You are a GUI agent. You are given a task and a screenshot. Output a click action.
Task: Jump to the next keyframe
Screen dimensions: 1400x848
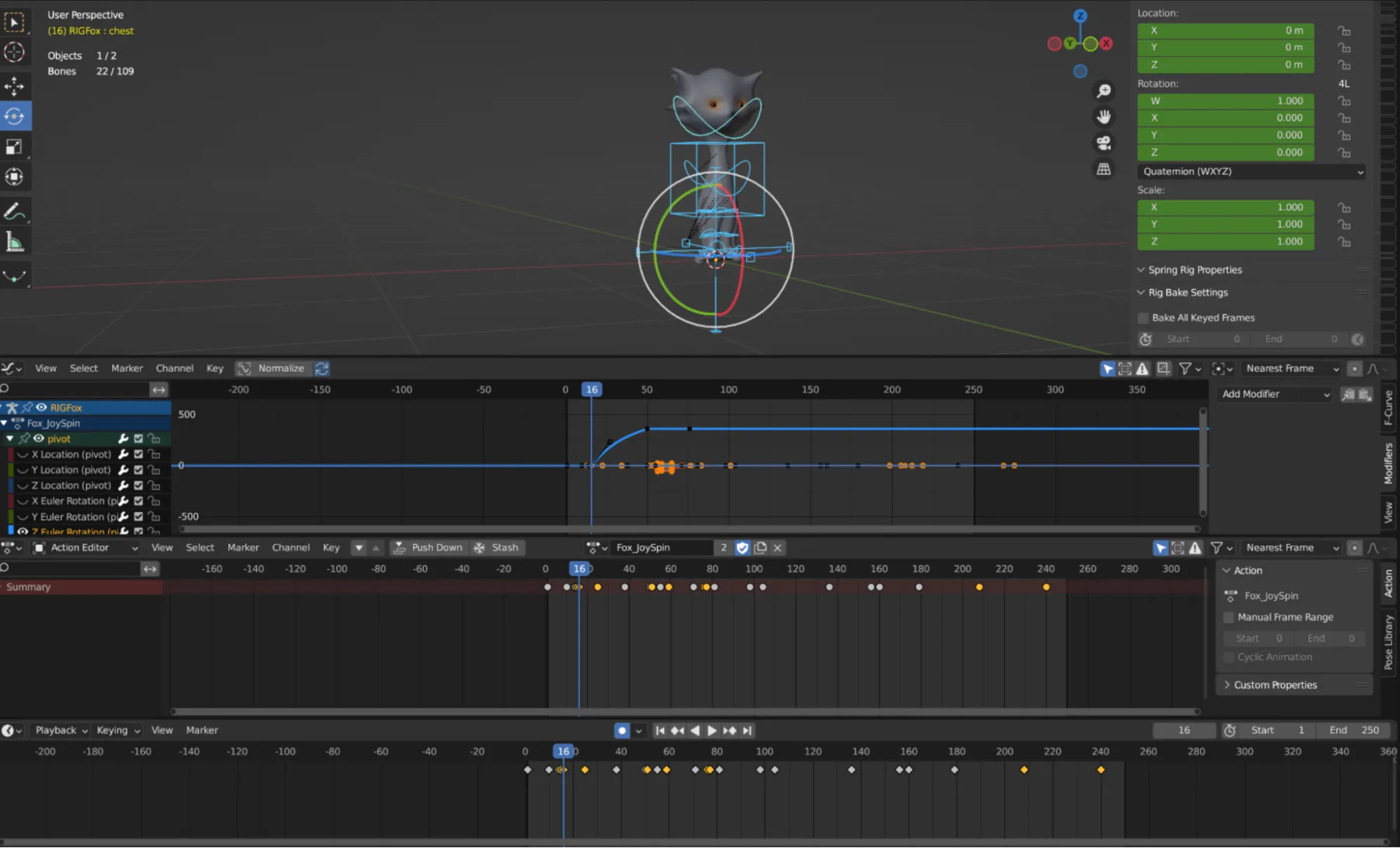[x=729, y=730]
